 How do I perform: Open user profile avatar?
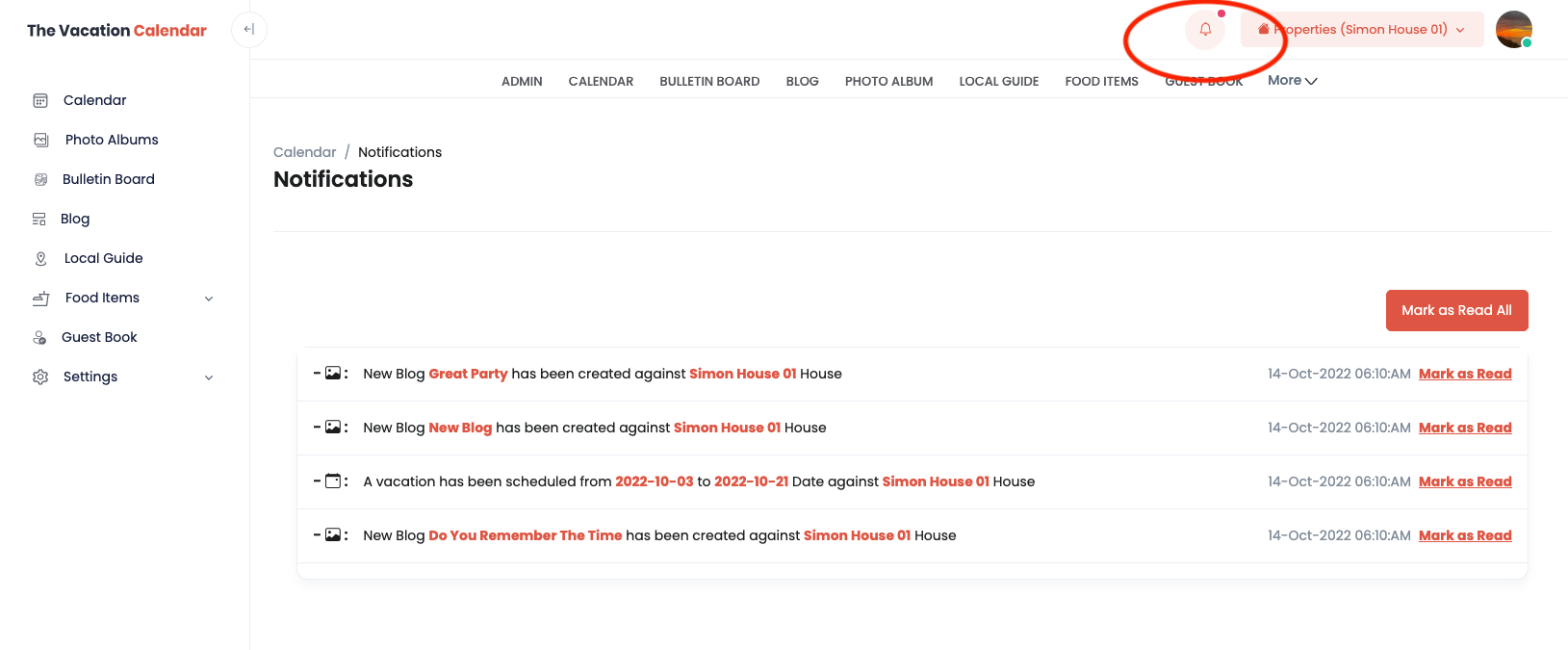coord(1513,30)
